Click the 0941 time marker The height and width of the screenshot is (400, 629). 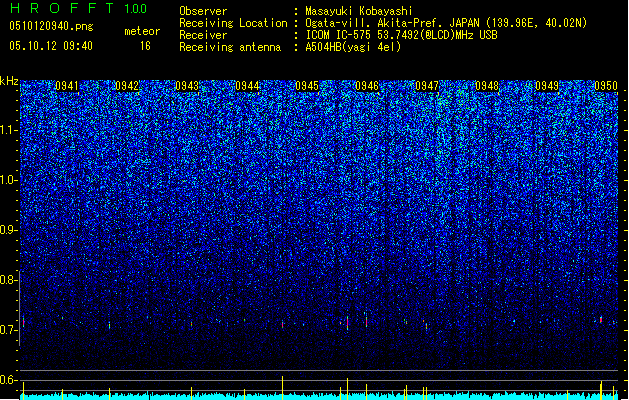click(67, 86)
